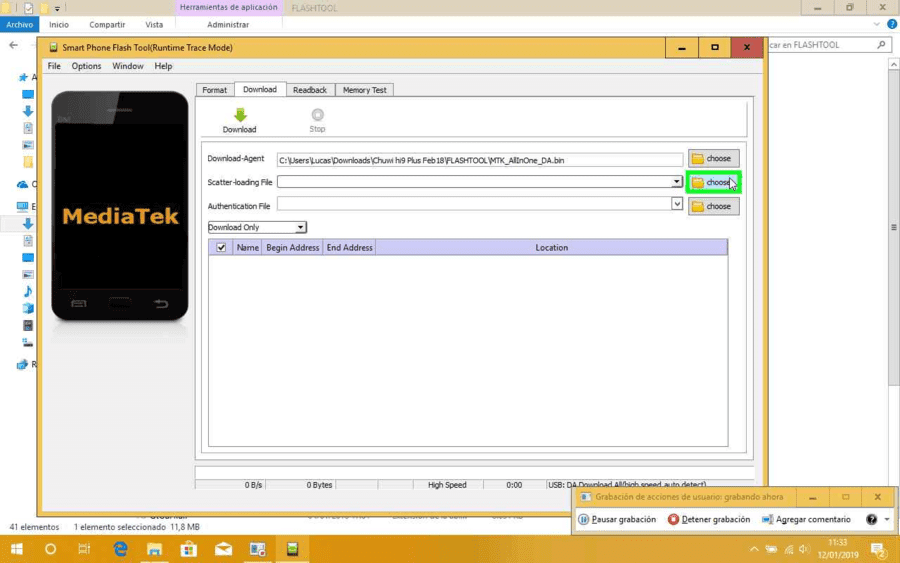
Task: Open Archivo tab in File Explorer
Action: click(20, 25)
